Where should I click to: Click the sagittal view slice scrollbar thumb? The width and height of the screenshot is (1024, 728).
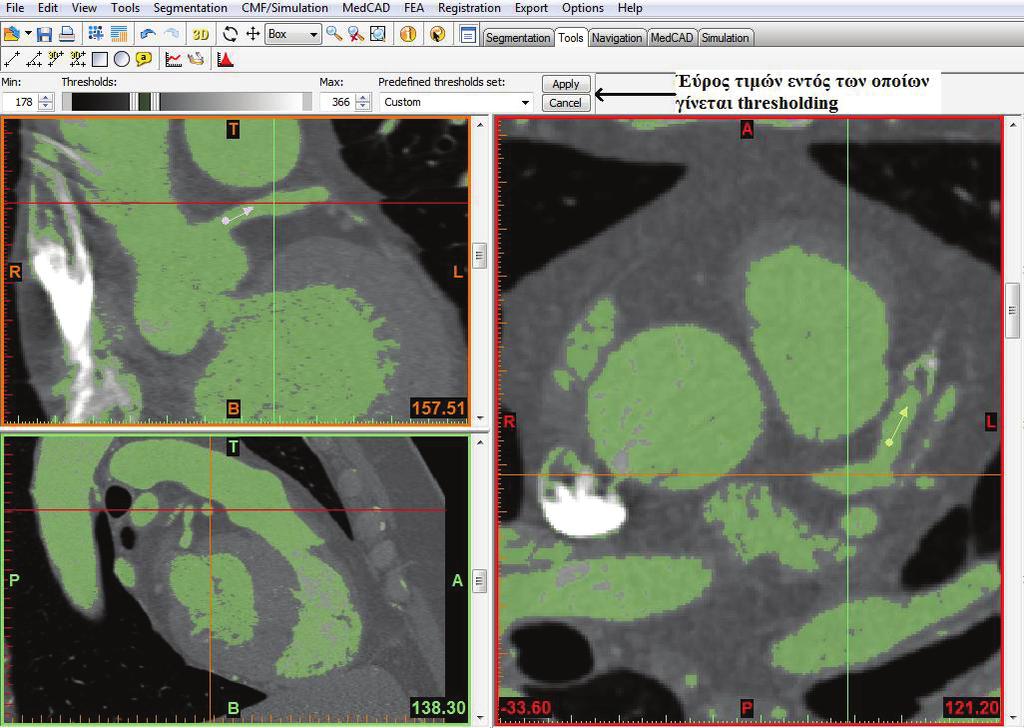[x=480, y=580]
